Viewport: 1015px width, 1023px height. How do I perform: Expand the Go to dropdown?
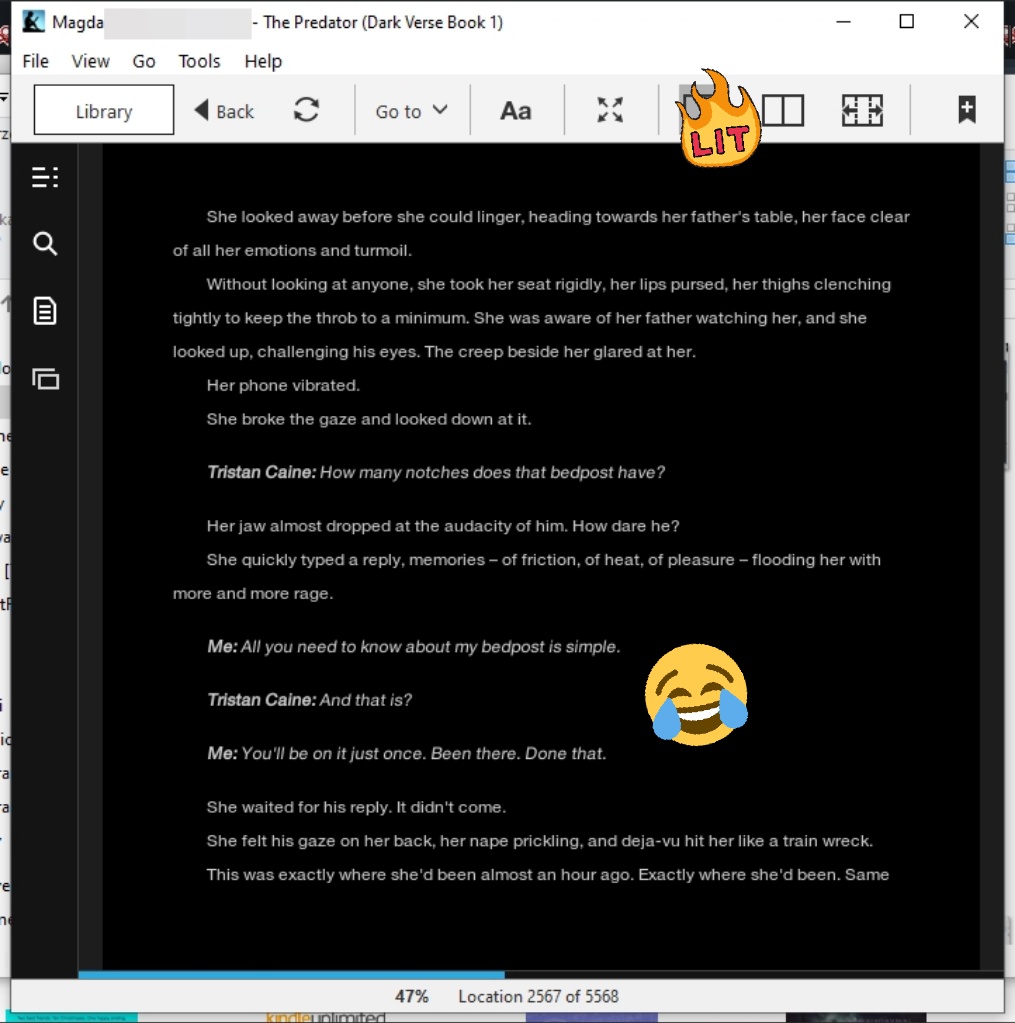pos(411,111)
